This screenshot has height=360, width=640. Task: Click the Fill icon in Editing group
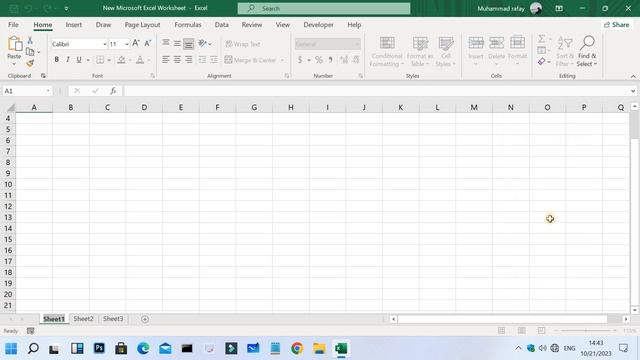point(542,50)
